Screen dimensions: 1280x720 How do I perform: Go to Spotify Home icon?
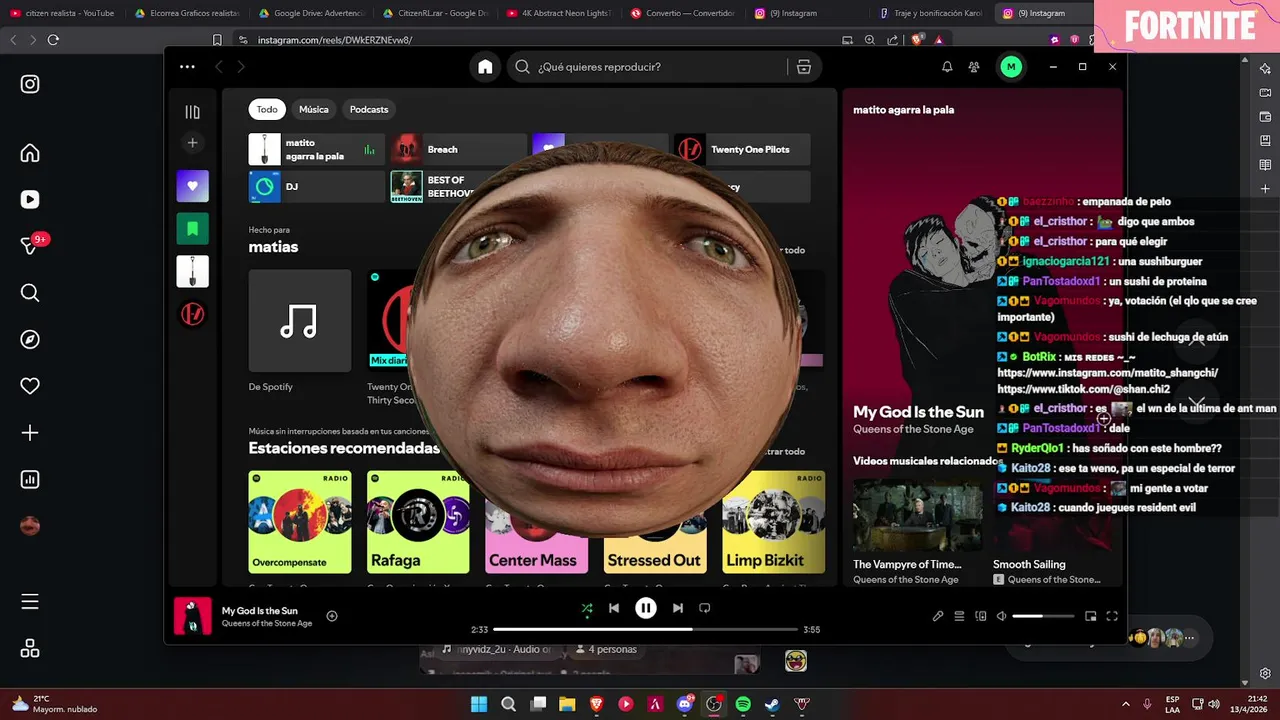[x=485, y=67]
